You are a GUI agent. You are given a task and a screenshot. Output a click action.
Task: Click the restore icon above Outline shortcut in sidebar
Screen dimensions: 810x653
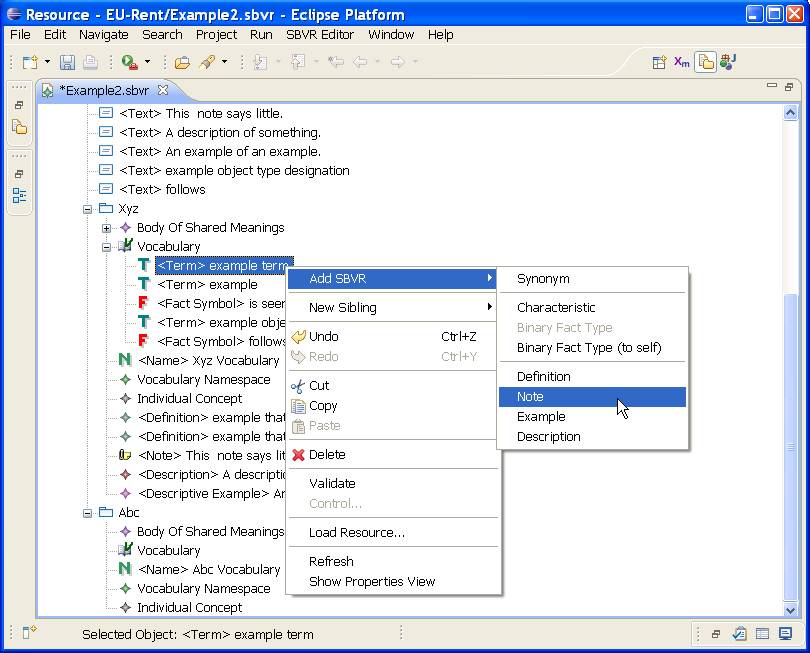click(19, 174)
